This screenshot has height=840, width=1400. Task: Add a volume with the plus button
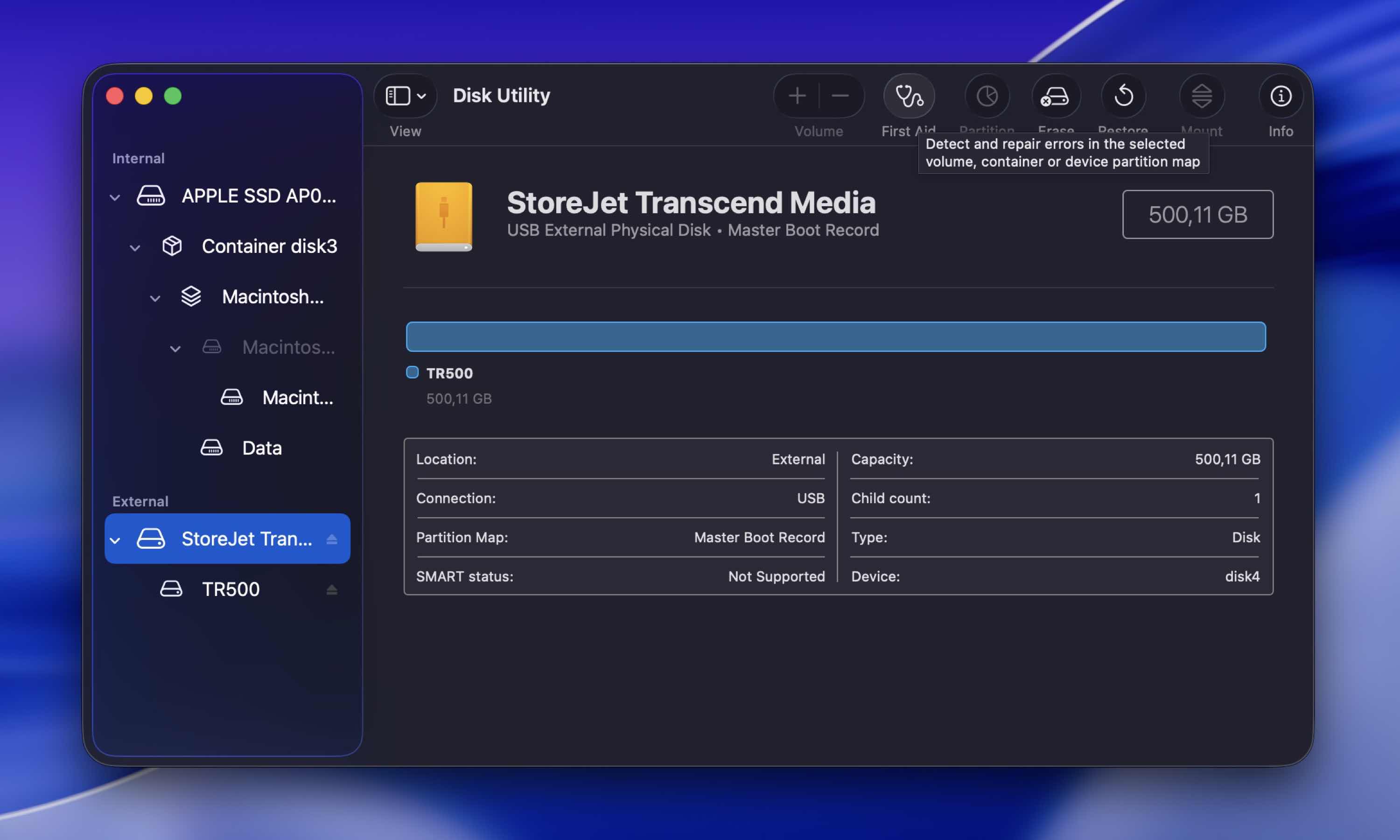[797, 96]
